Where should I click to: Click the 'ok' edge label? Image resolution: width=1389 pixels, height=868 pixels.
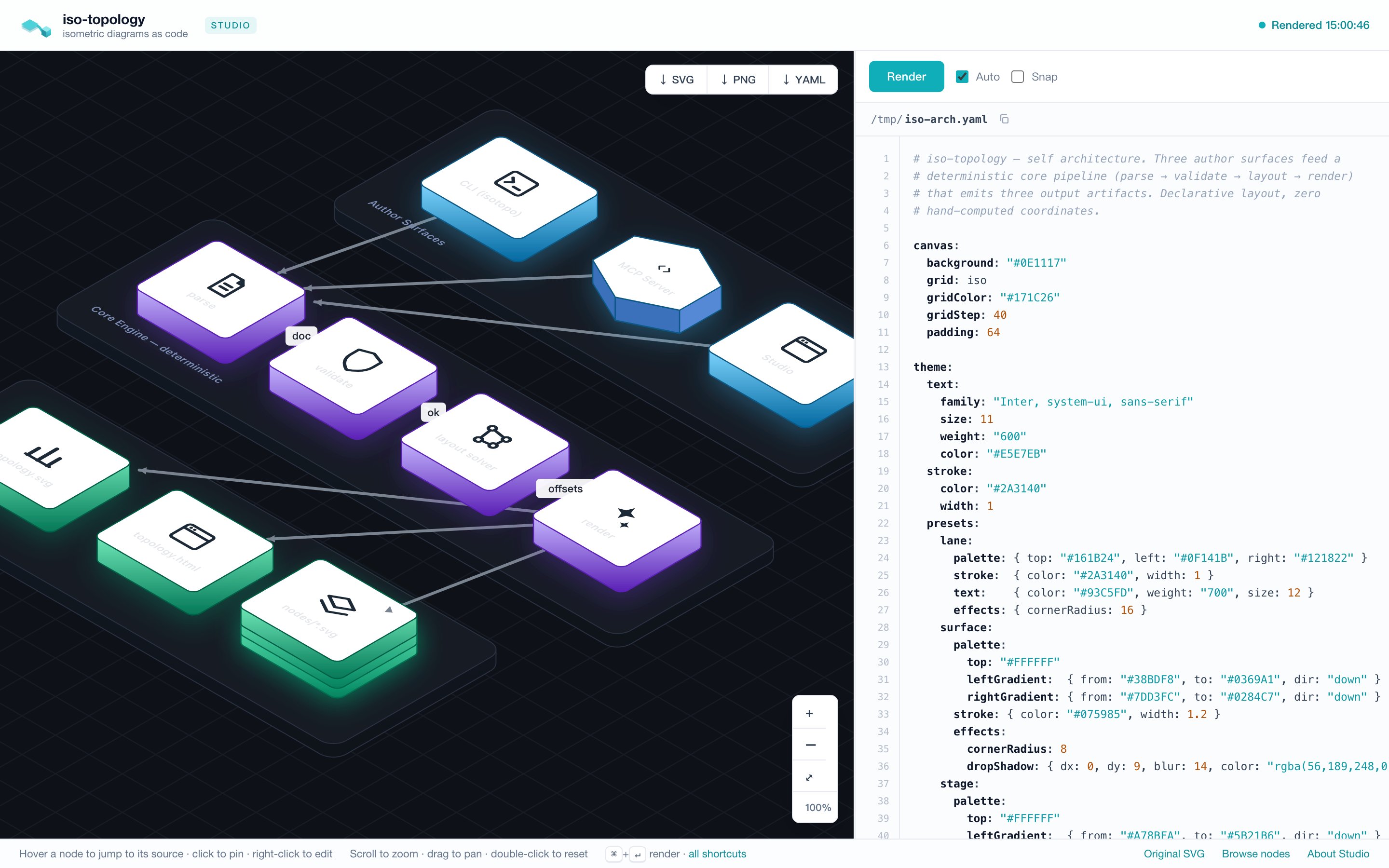pos(434,412)
